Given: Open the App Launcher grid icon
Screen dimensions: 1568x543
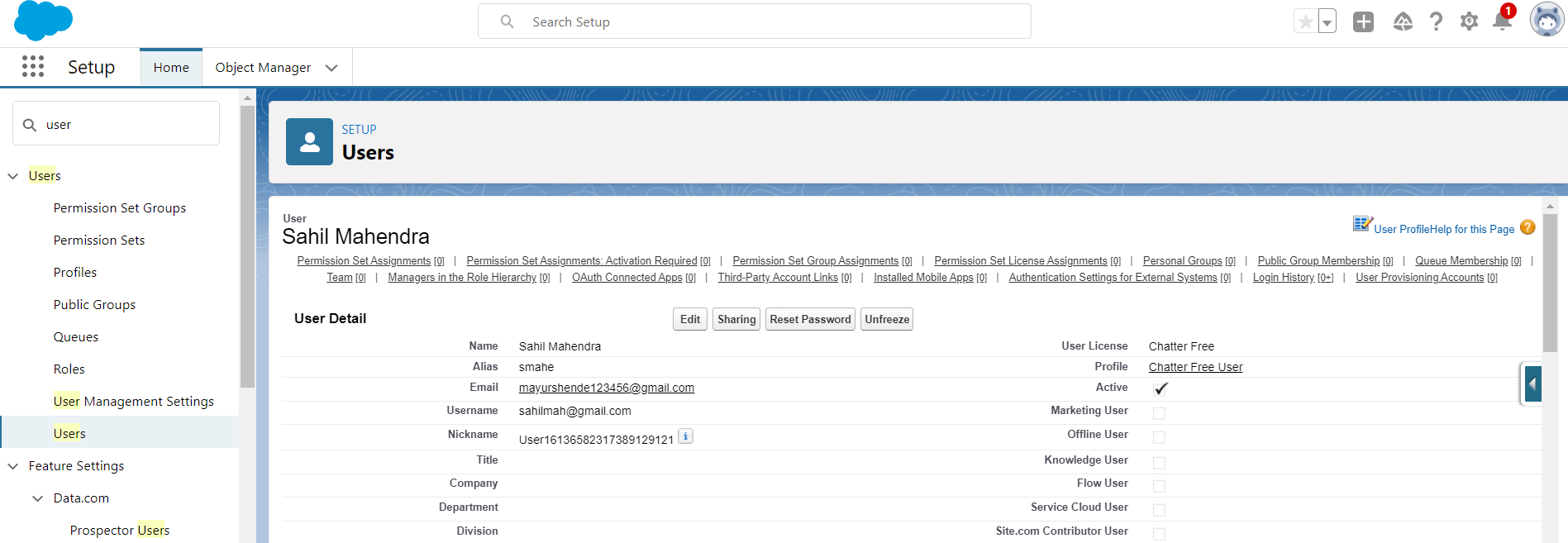Looking at the screenshot, I should (33, 66).
